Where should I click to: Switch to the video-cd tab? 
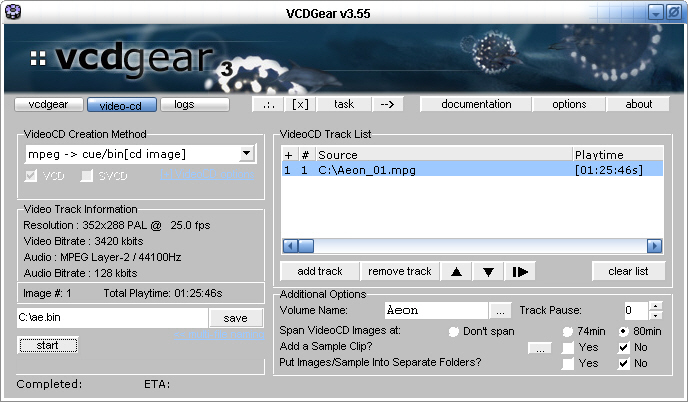click(x=121, y=105)
